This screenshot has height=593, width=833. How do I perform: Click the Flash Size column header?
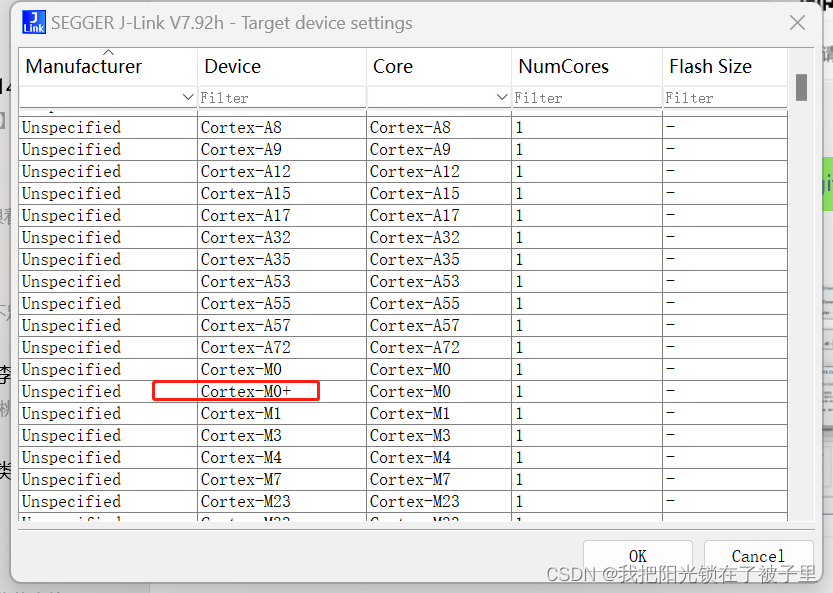[x=712, y=67]
